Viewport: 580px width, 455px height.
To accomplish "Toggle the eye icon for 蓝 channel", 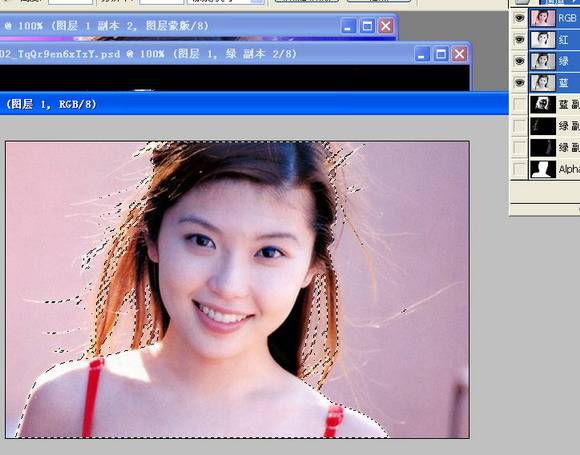I will 520,82.
